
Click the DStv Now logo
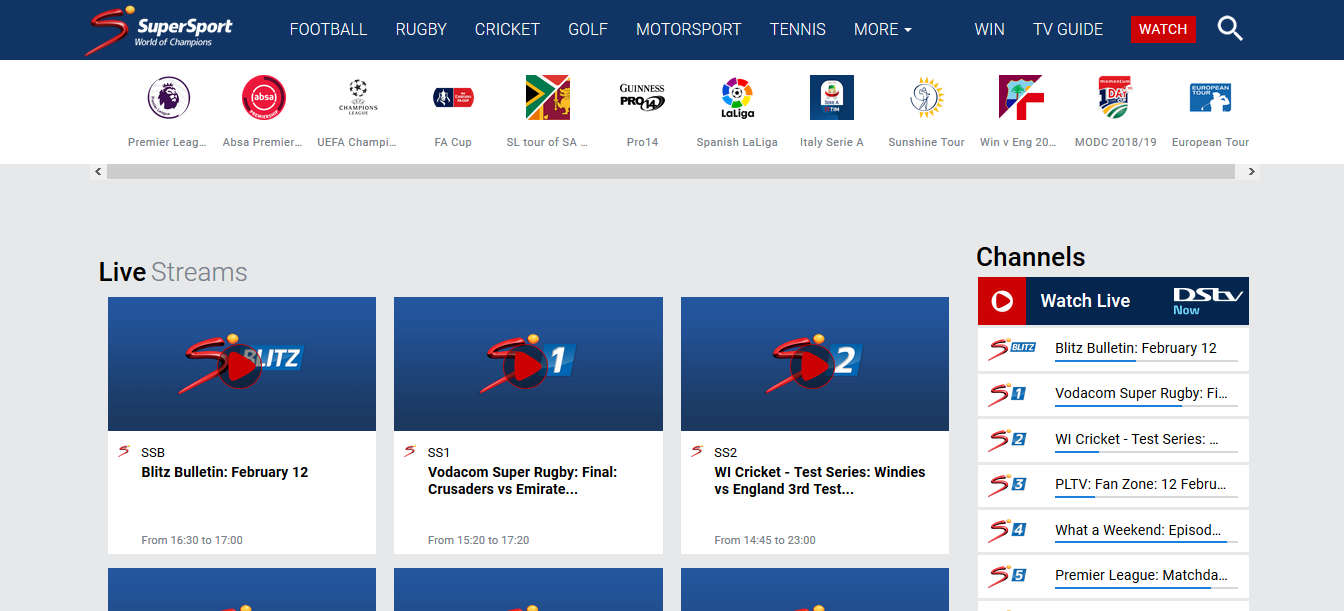(x=1207, y=301)
